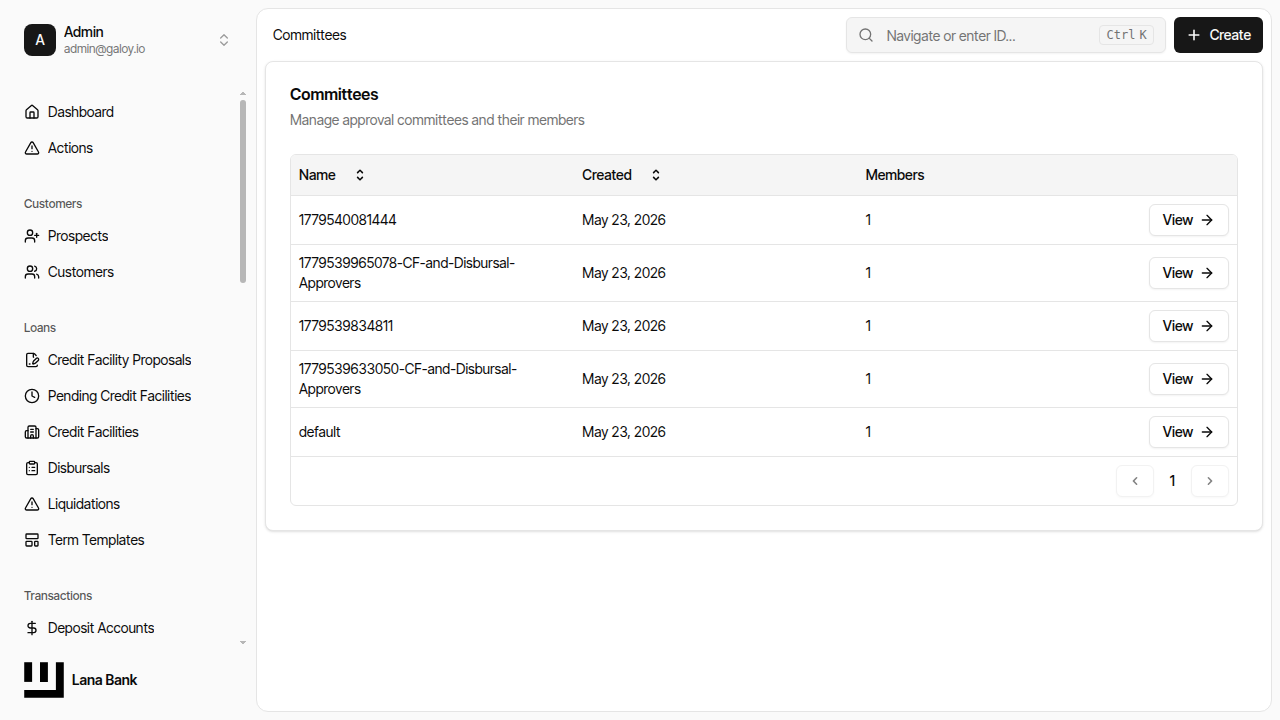This screenshot has height=720, width=1280.
Task: Click the 1779539834811 name cell
Action: pos(432,326)
